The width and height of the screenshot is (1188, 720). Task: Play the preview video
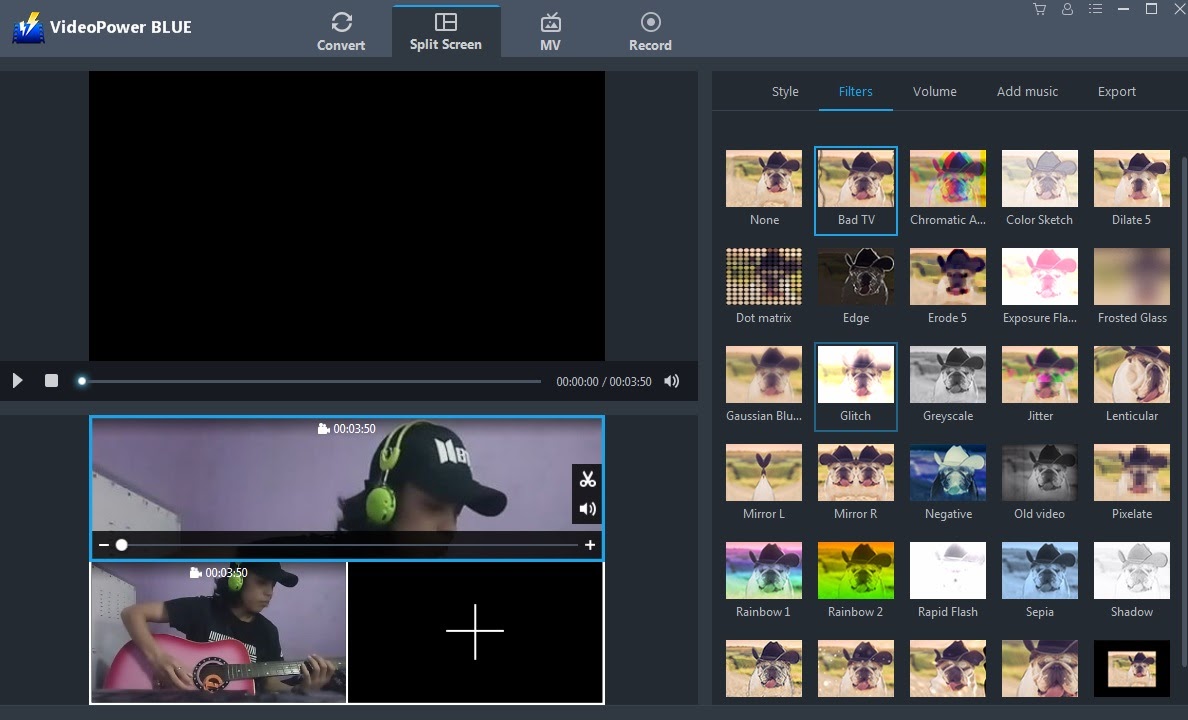click(17, 380)
